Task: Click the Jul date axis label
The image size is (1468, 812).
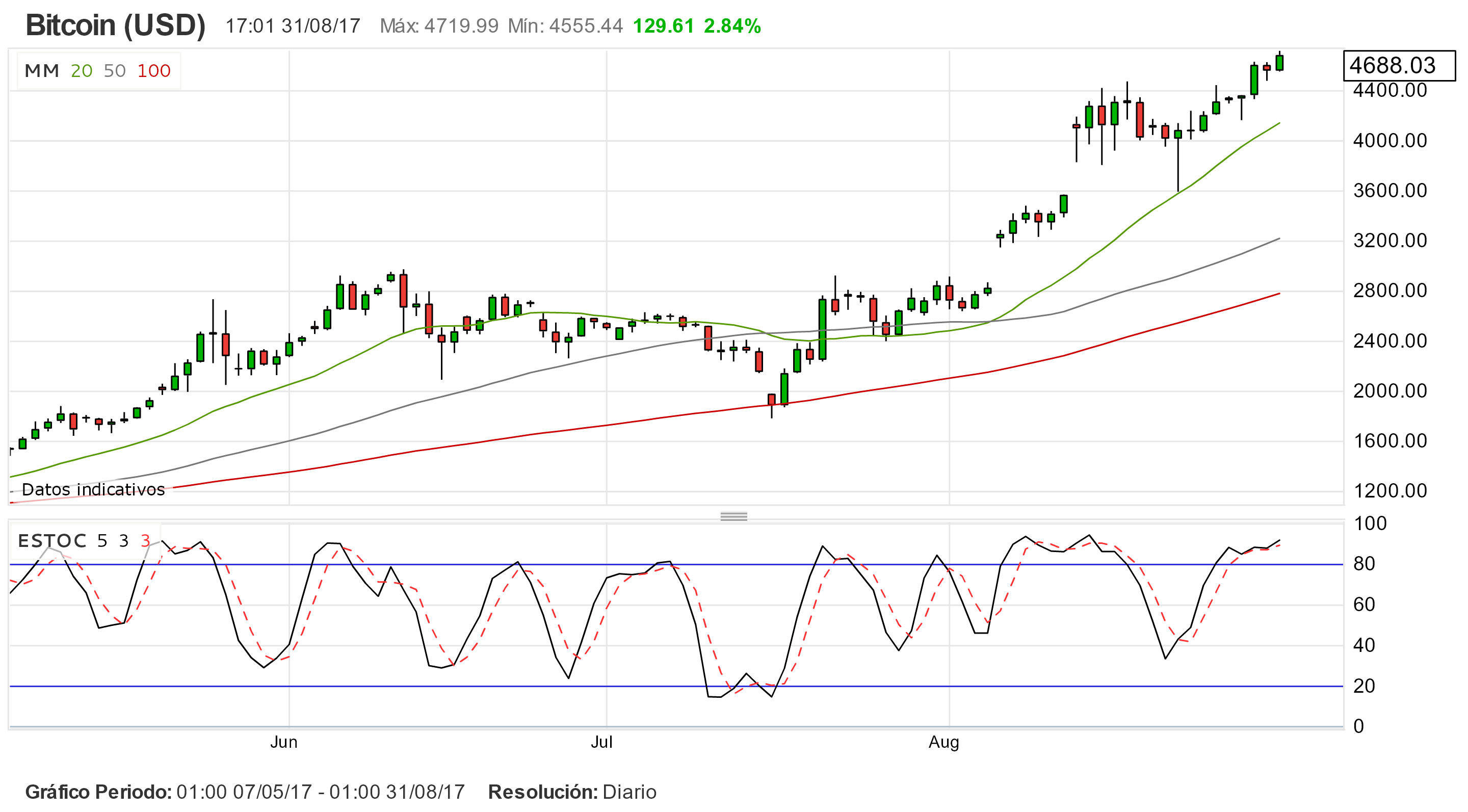Action: click(x=602, y=743)
